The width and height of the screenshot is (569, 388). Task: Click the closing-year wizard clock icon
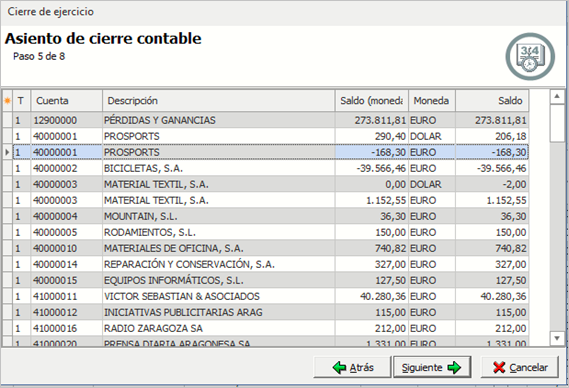click(x=530, y=57)
